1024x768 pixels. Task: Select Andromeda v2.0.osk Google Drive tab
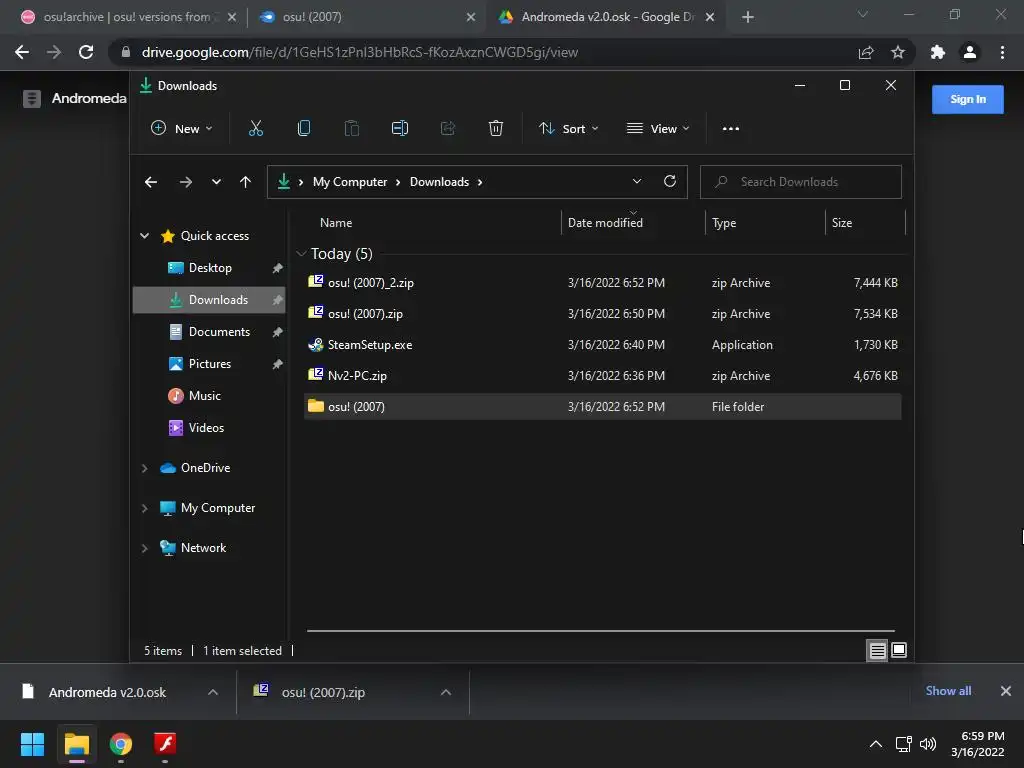[604, 17]
